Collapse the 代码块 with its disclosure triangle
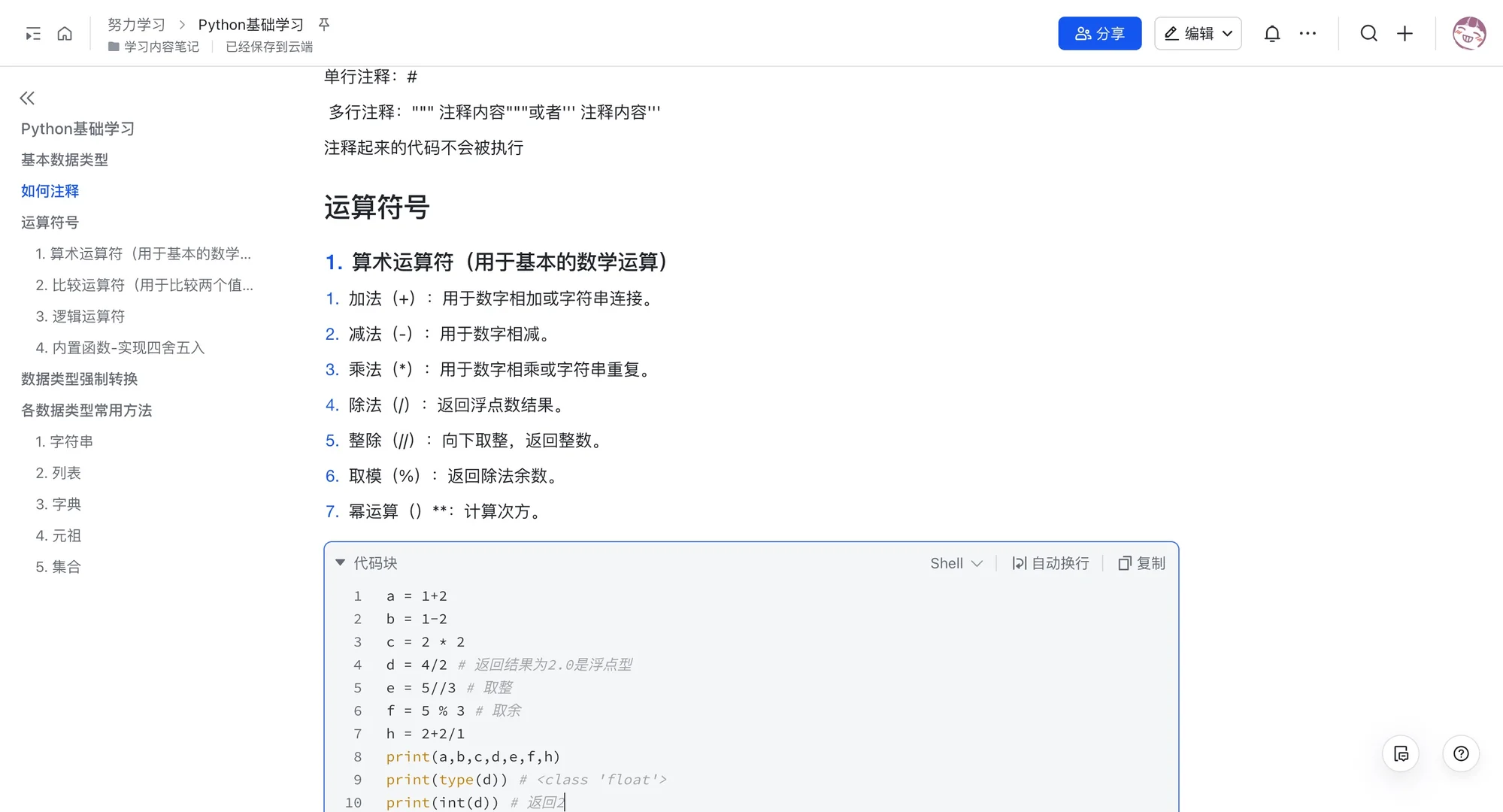This screenshot has height=812, width=1503. click(x=340, y=562)
